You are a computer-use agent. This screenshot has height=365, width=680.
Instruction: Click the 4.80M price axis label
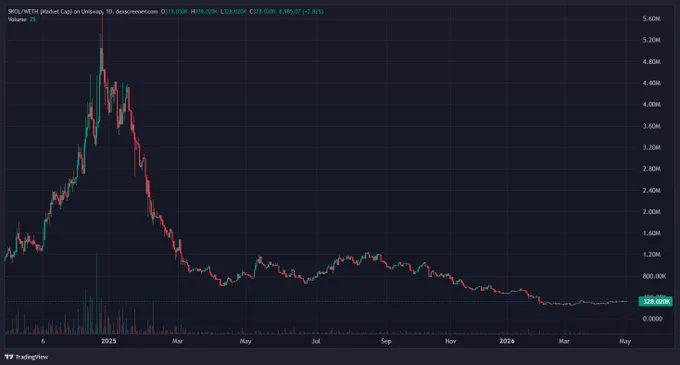coord(651,62)
